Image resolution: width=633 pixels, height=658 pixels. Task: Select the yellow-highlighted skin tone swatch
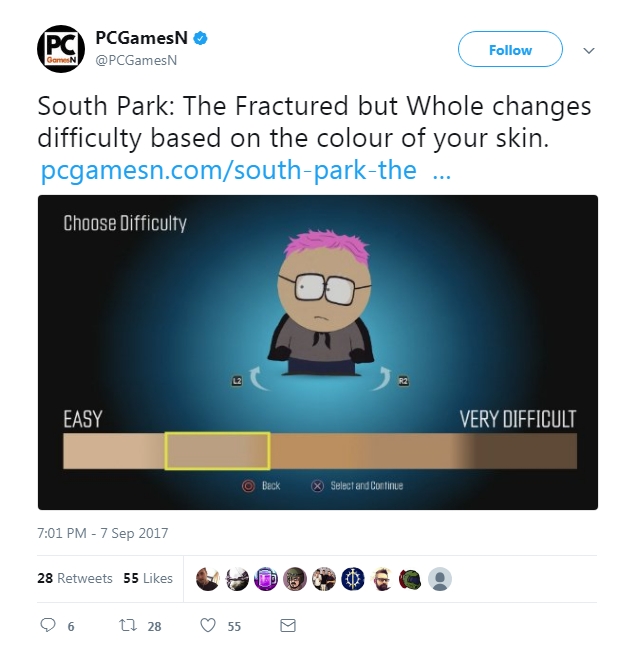click(x=217, y=451)
